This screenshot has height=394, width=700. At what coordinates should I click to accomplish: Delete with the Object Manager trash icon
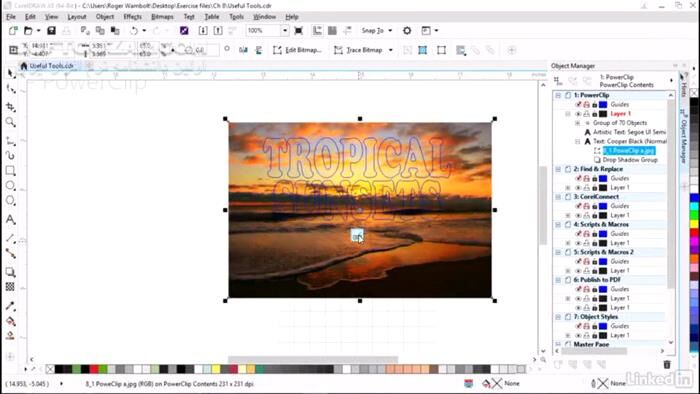point(667,365)
